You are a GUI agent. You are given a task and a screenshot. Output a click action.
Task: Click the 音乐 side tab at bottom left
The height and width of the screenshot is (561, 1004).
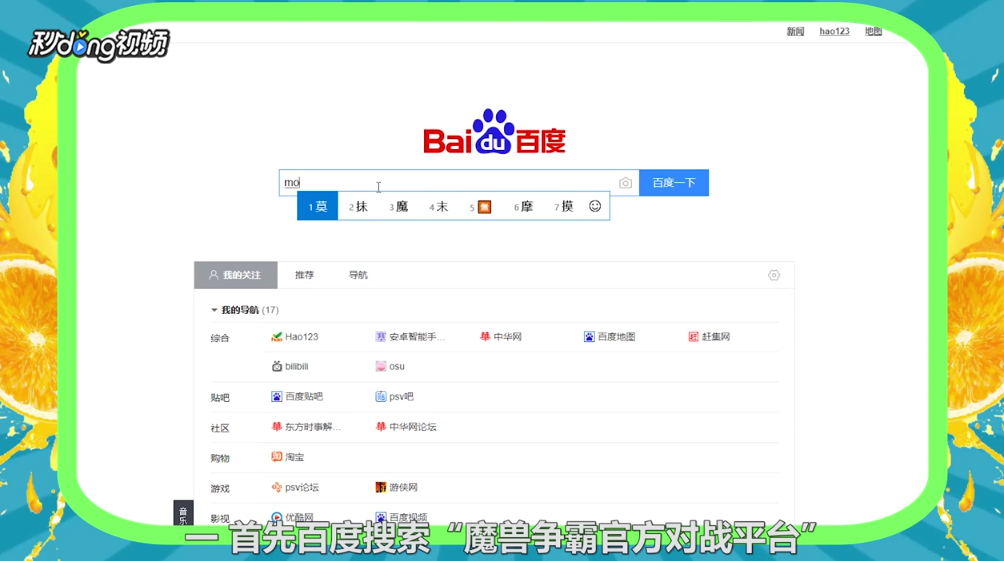coord(183,514)
